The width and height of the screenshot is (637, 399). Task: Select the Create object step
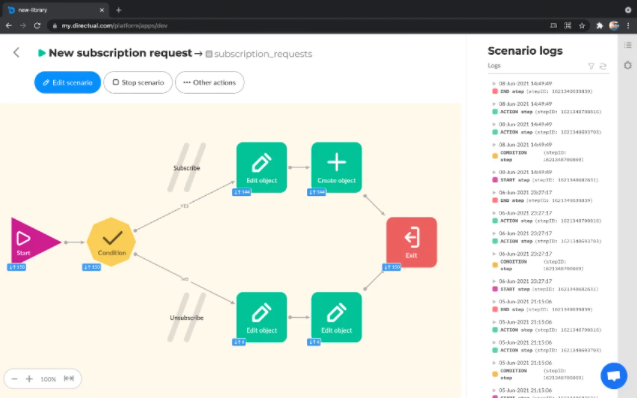coord(336,167)
